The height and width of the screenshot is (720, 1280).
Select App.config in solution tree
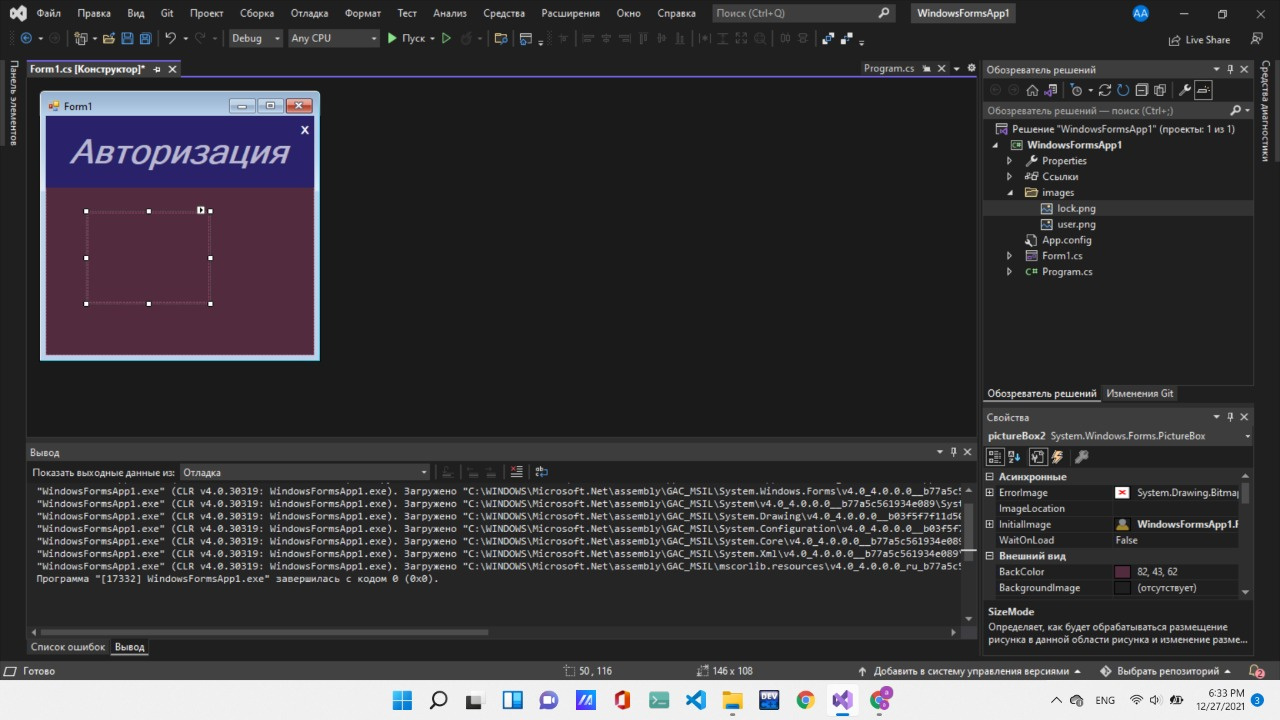[x=1066, y=240]
